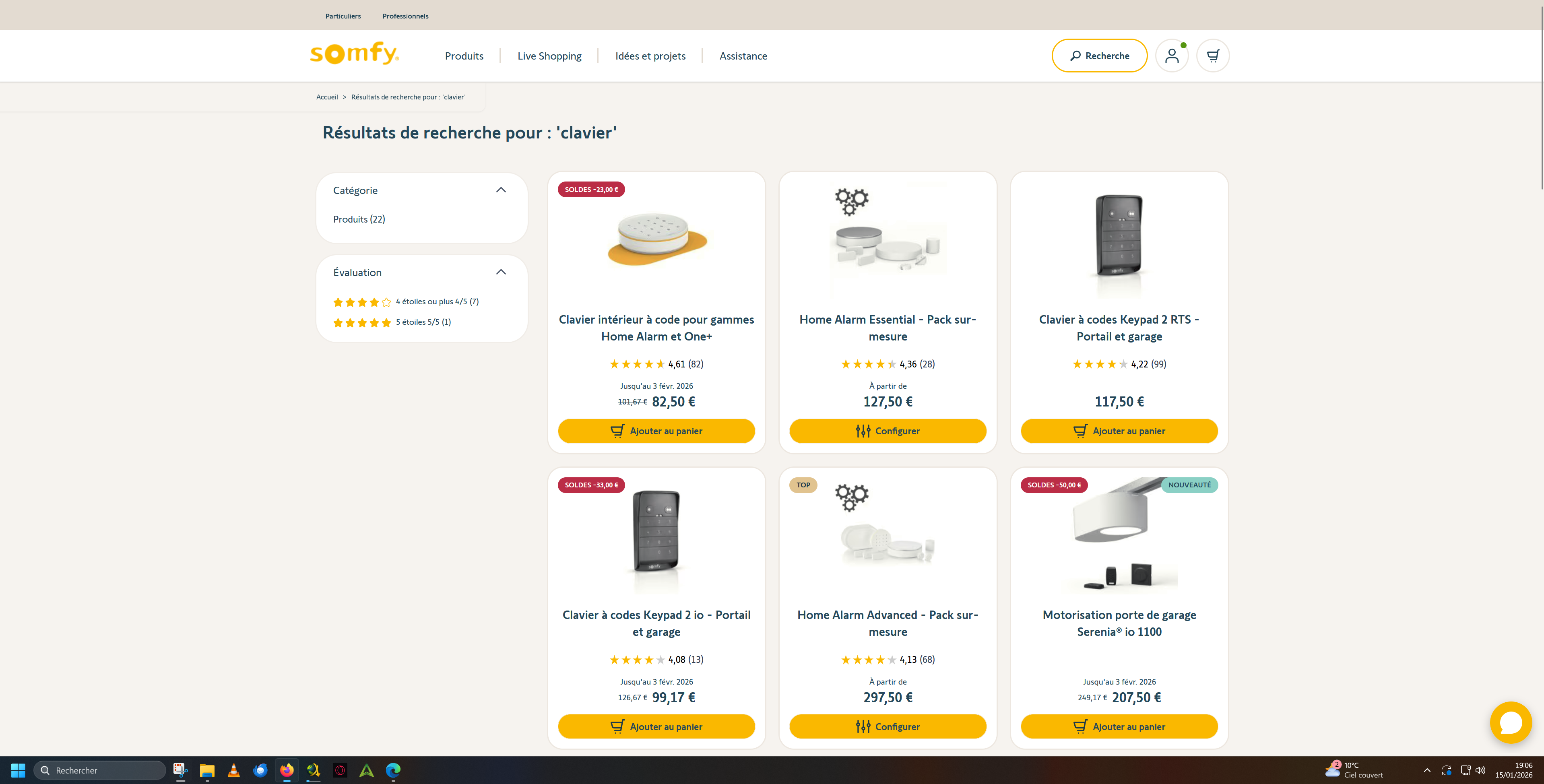Image resolution: width=1544 pixels, height=784 pixels.
Task: Configure the Home Alarm Essential pack
Action: point(887,431)
